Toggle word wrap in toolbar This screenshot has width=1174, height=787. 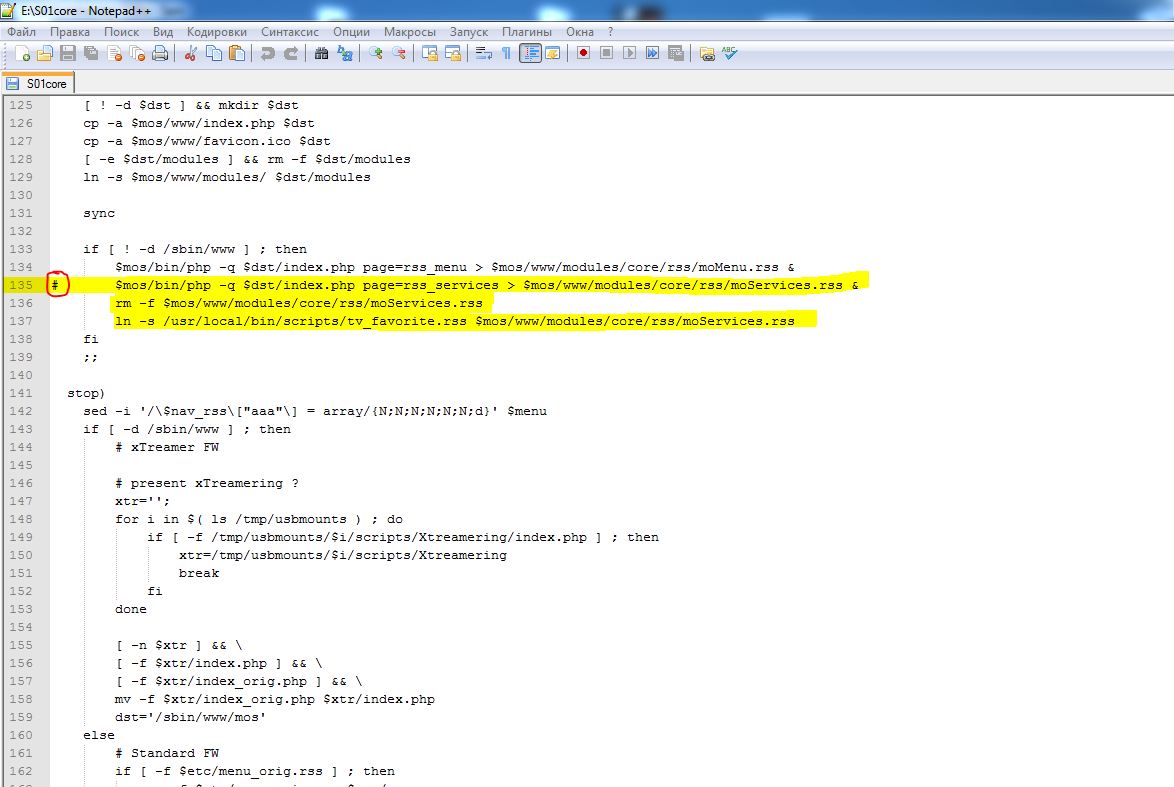coord(483,54)
